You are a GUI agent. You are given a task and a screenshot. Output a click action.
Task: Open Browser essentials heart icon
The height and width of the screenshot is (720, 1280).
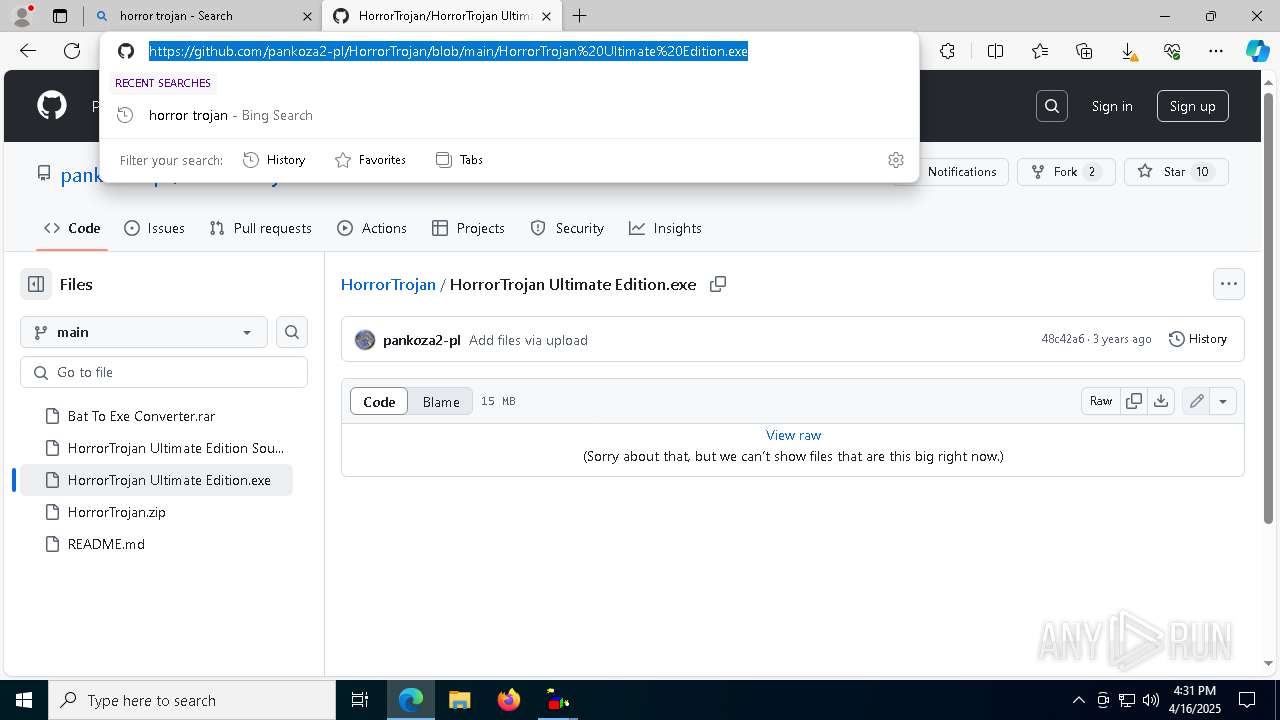pyautogui.click(x=1172, y=51)
